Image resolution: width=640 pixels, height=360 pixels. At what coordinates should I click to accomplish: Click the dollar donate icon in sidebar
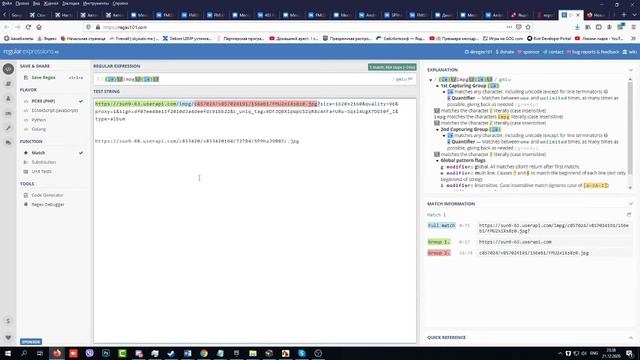pos(8,321)
